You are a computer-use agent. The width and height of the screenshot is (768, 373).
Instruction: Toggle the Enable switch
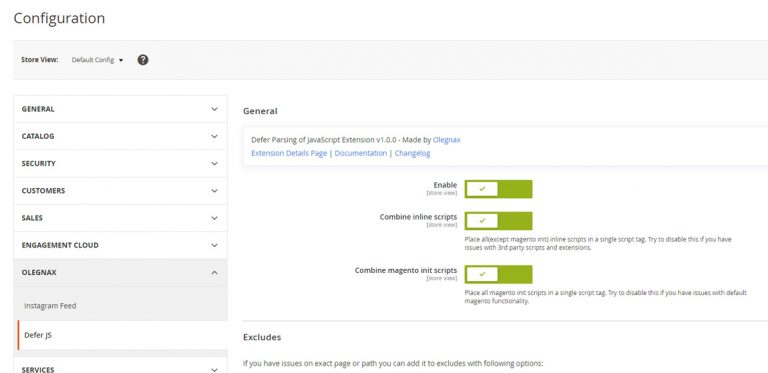point(498,189)
